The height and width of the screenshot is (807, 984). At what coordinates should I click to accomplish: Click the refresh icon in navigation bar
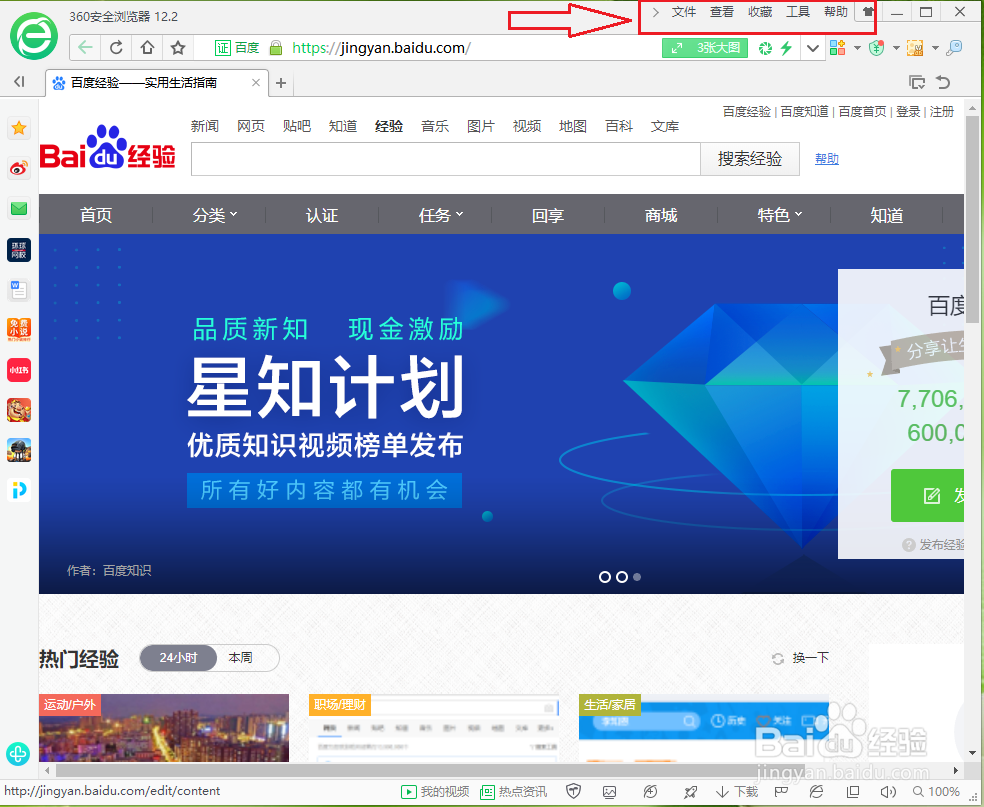click(115, 47)
